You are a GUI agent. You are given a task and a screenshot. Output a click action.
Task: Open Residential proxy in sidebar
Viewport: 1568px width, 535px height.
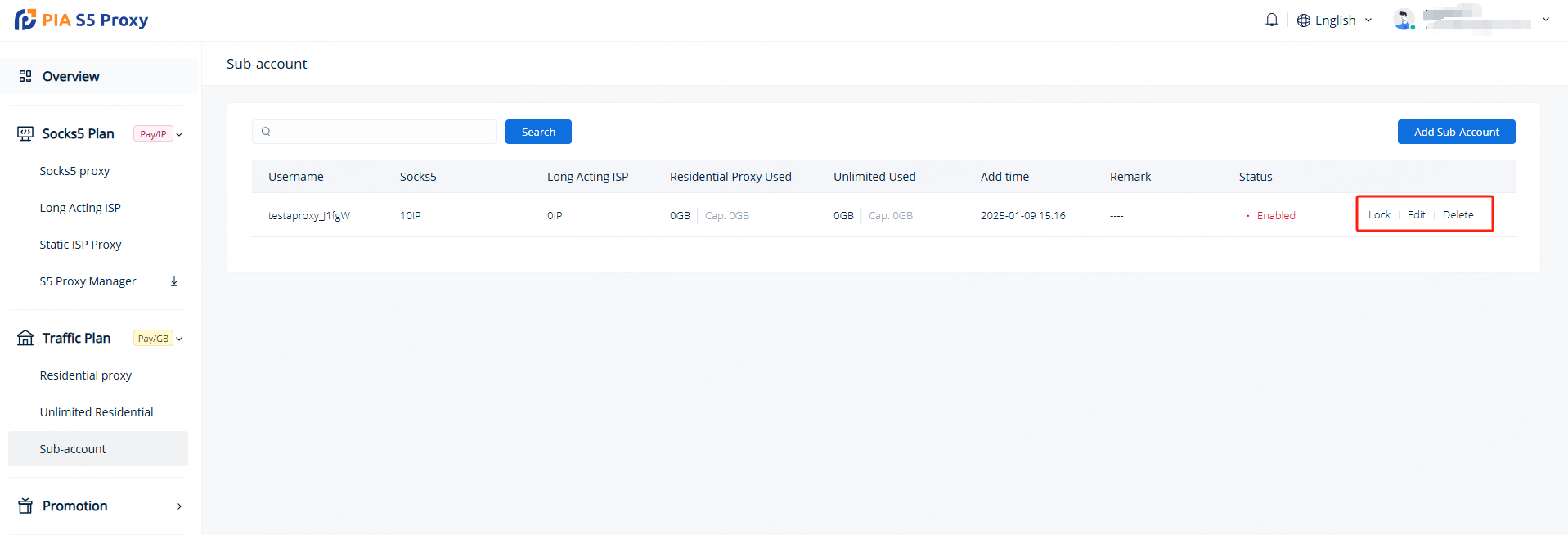coord(86,375)
